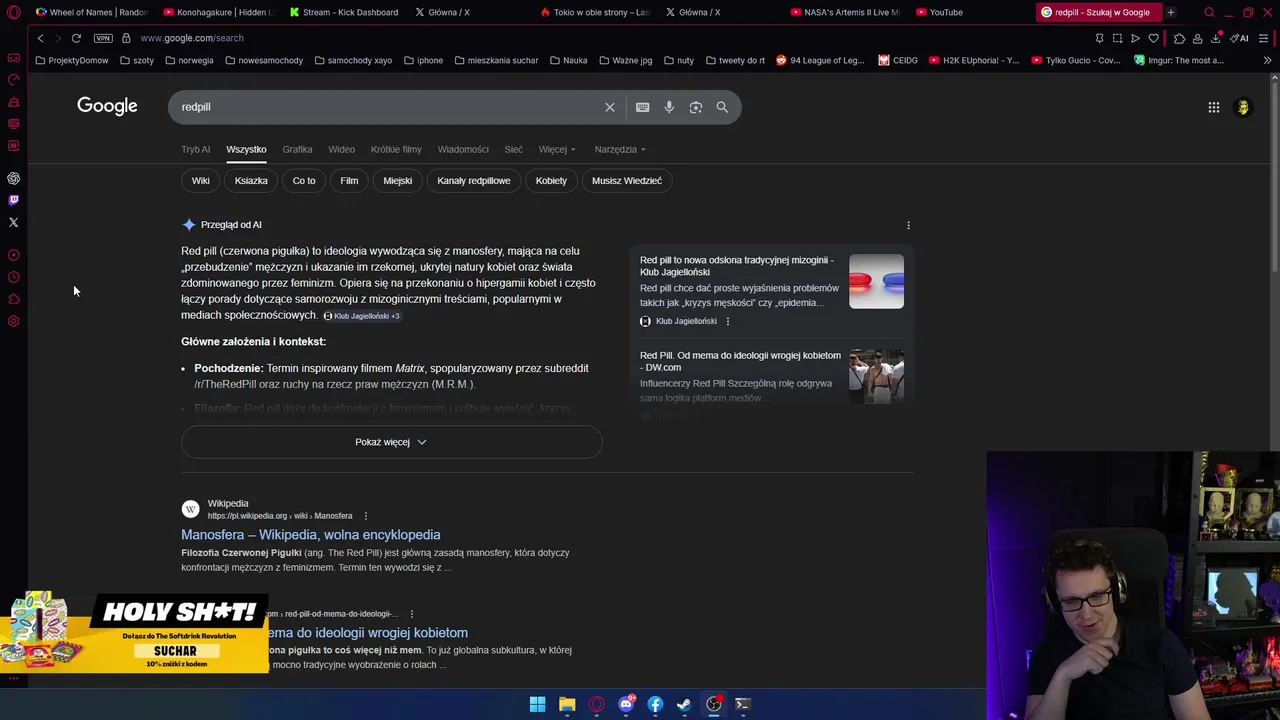Screen dimensions: 1280x720
Task: Switch to Grafika results tab
Action: coord(297,149)
